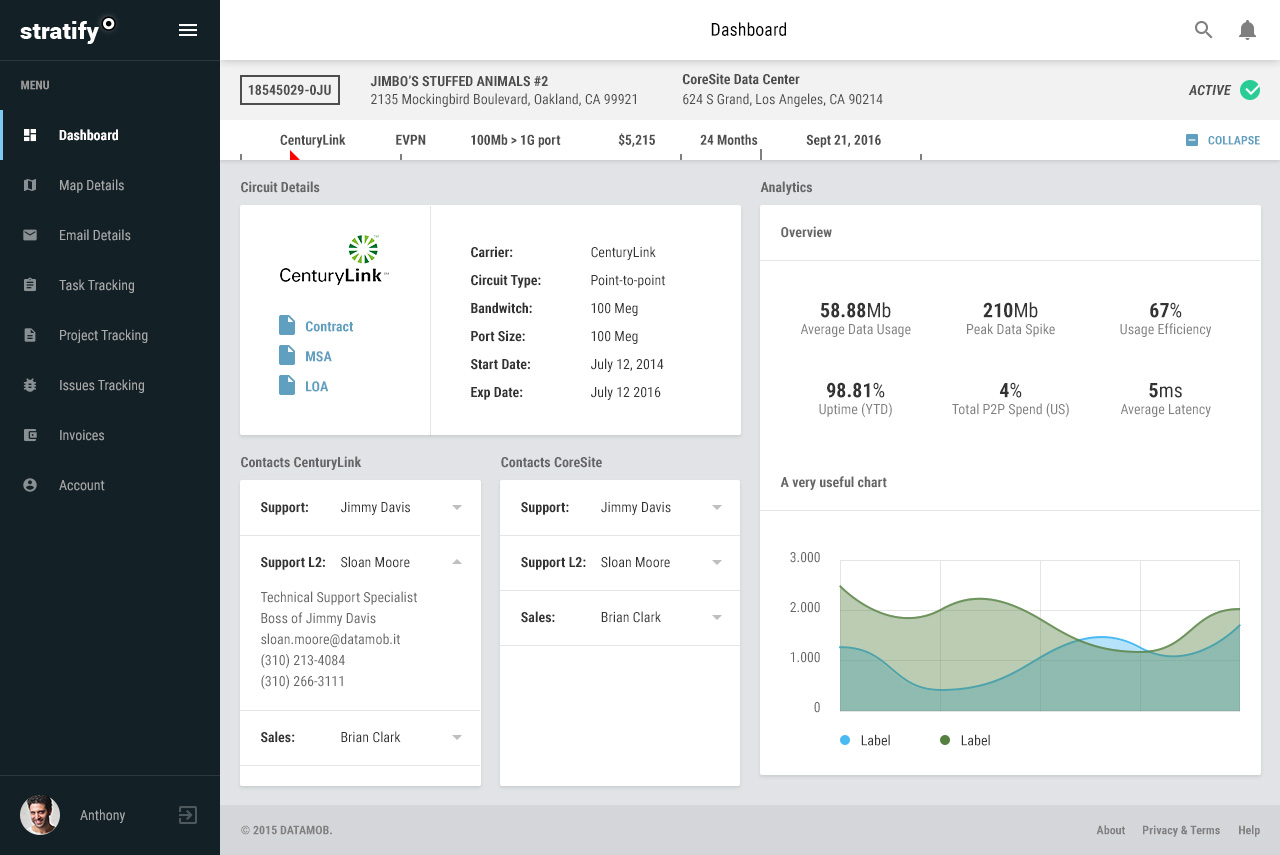Click the EVPN summary item

pos(411,140)
